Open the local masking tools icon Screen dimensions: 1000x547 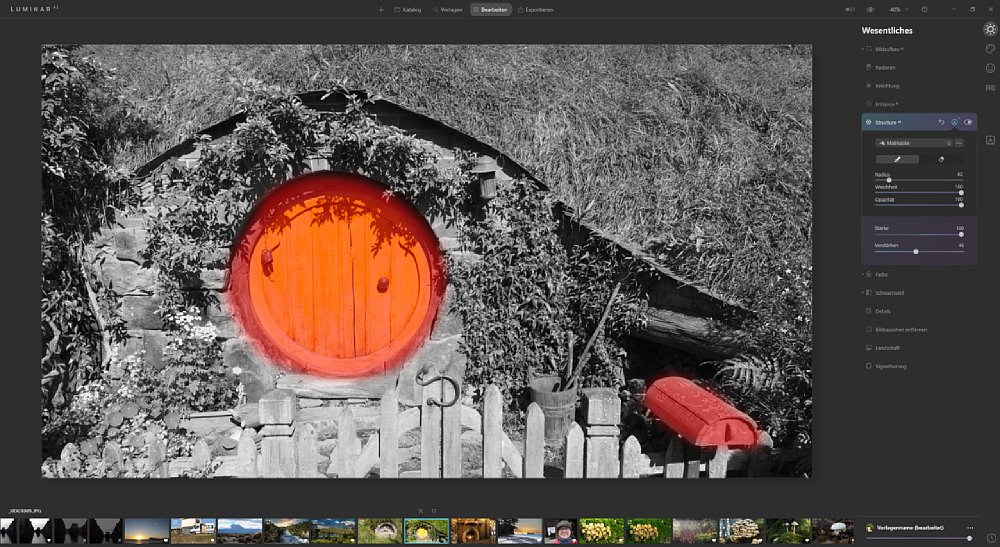(x=990, y=140)
